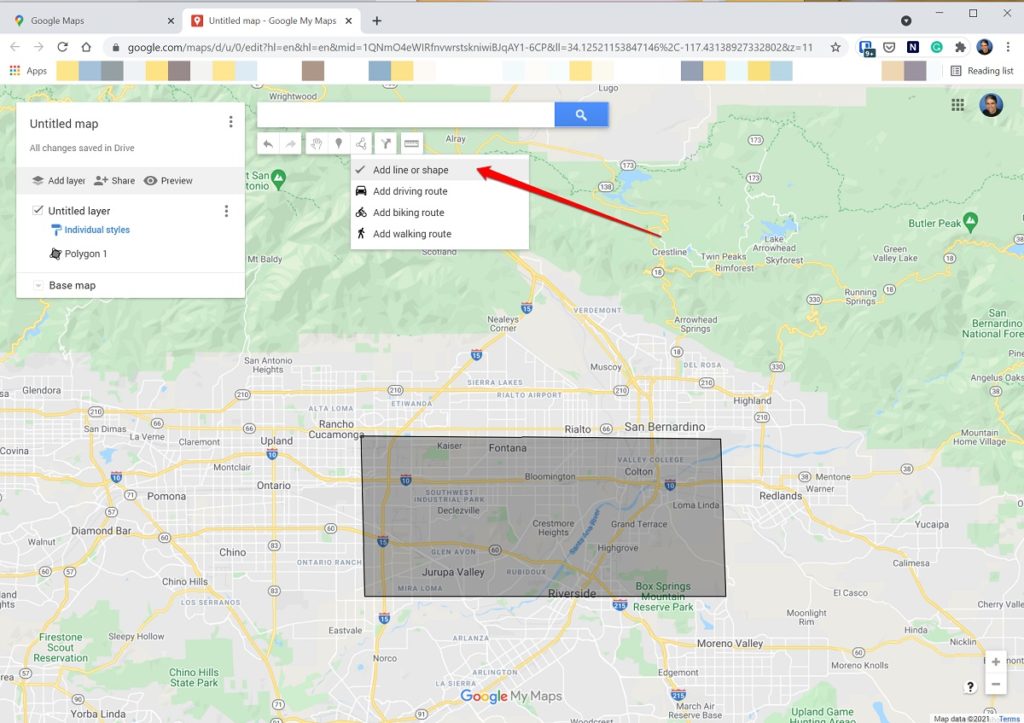Screen dimensions: 1024x723
Task: Select the Add marker tool
Action: coord(339,143)
